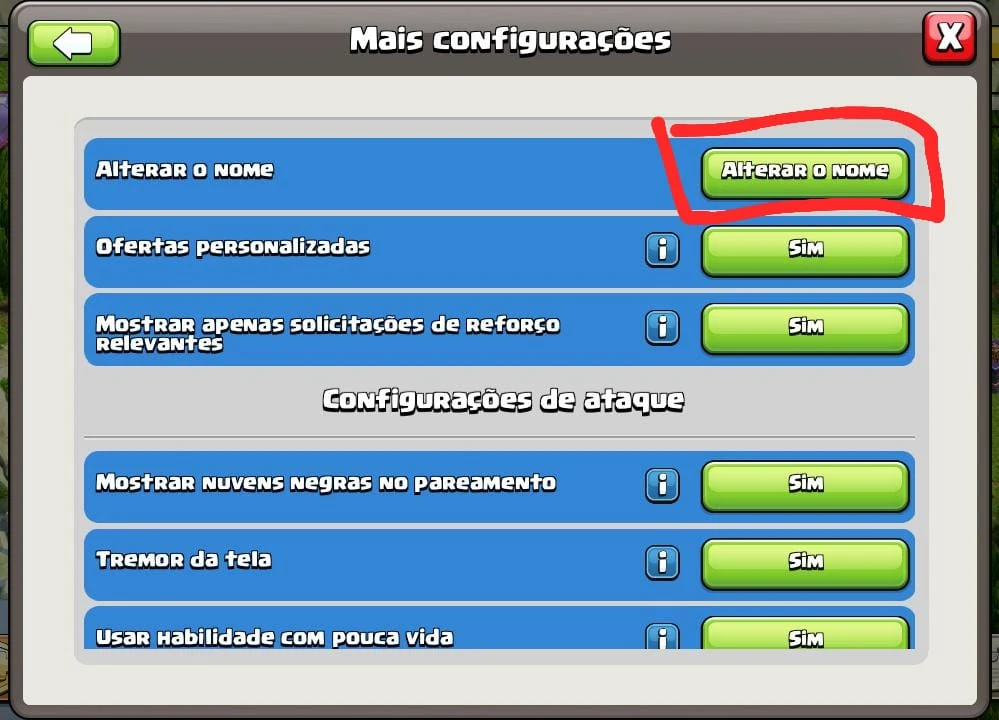Viewport: 999px width, 720px height.
Task: Open info for Usar habilidade com pouca vida
Action: point(662,636)
